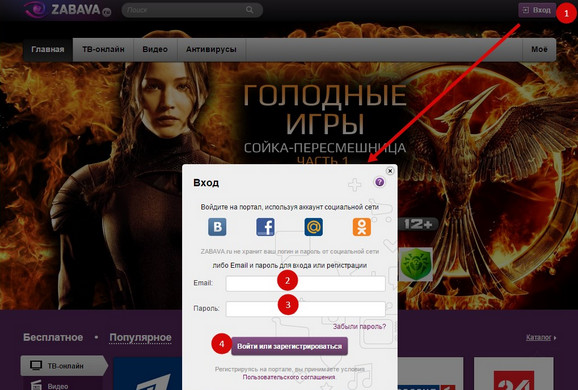The height and width of the screenshot is (390, 578).
Task: Select the Бесплатное filter
Action: (53, 337)
